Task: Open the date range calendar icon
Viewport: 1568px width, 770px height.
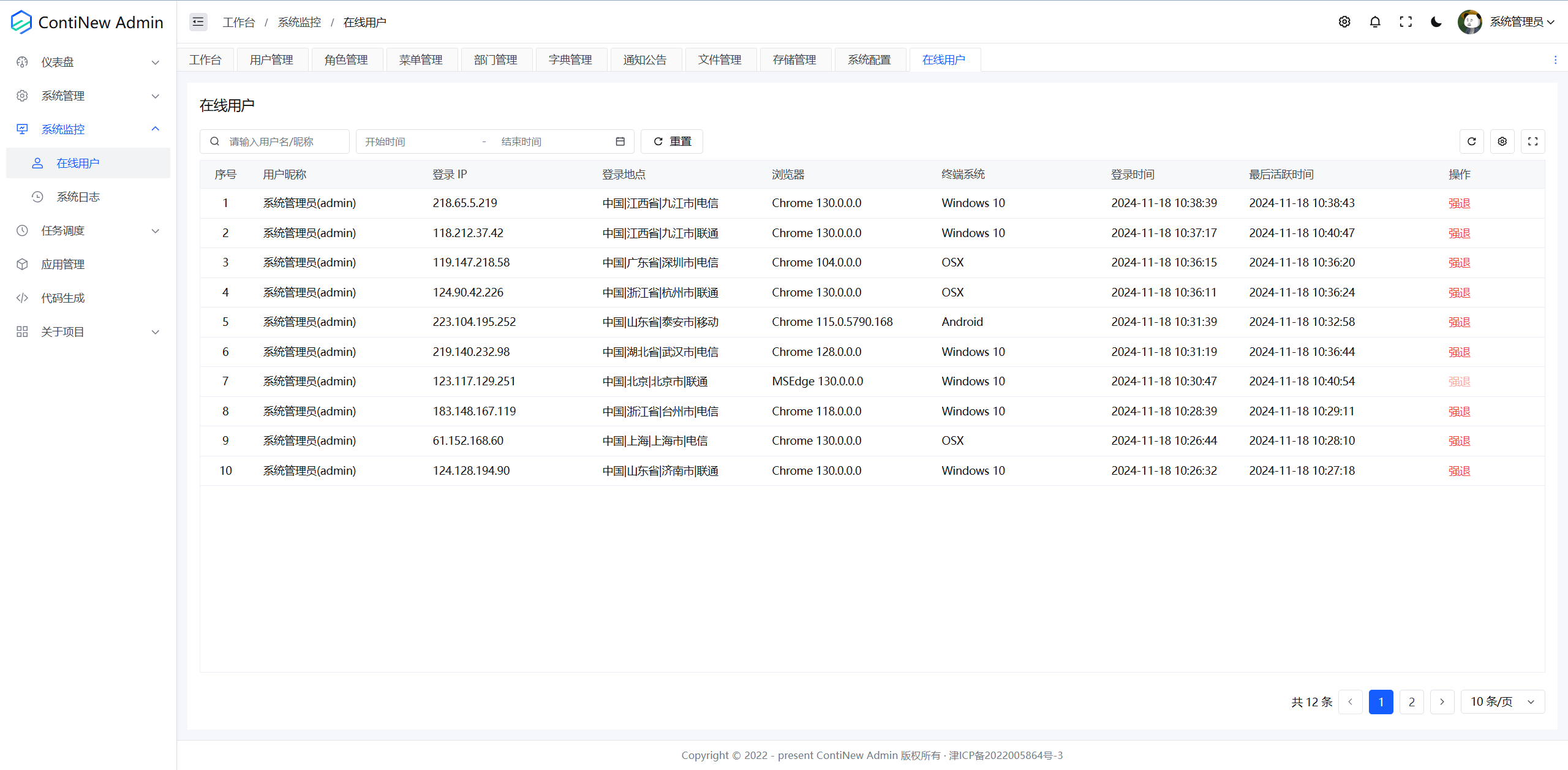Action: click(x=620, y=142)
